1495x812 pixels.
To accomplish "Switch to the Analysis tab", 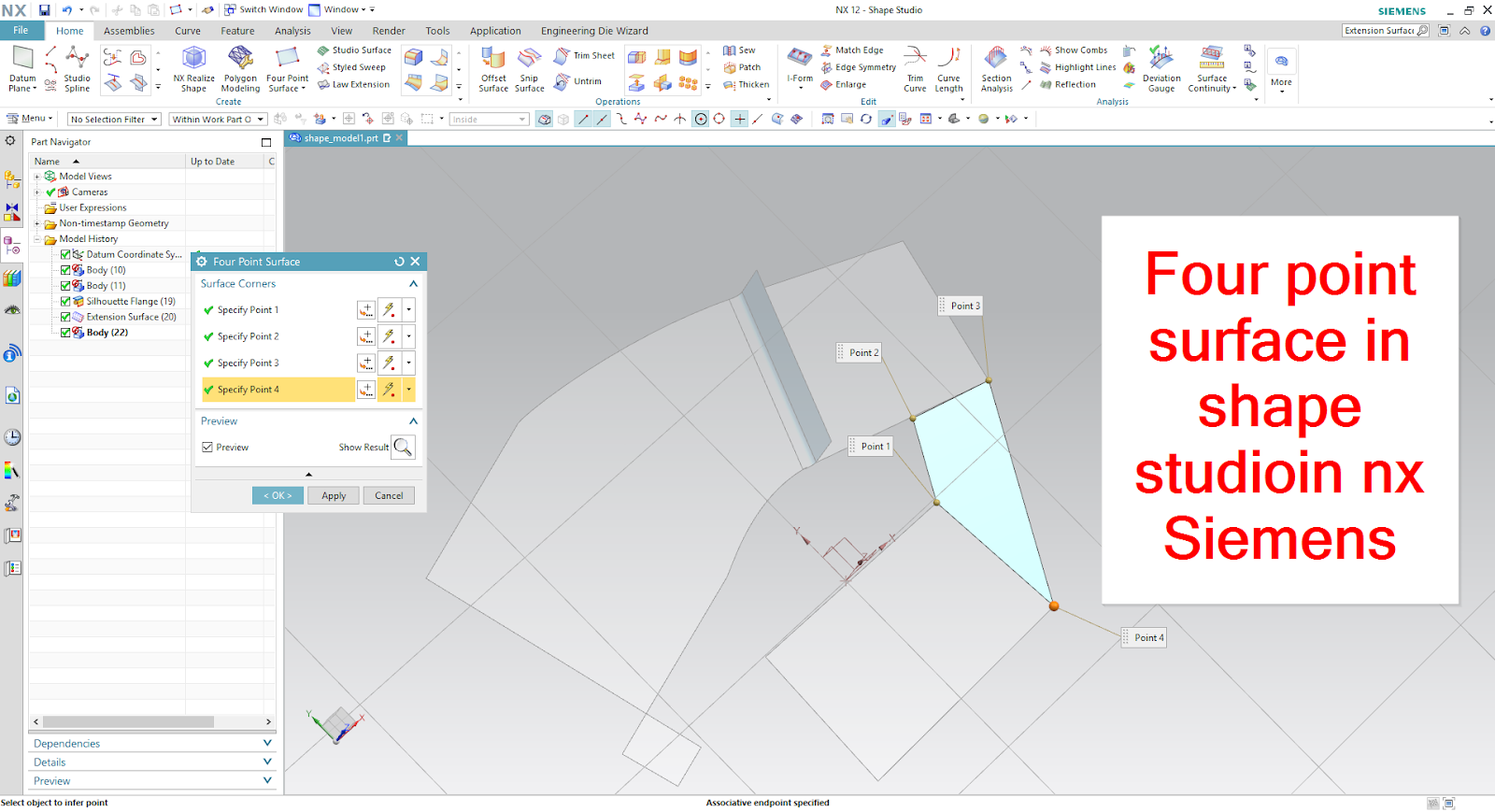I will [x=292, y=31].
